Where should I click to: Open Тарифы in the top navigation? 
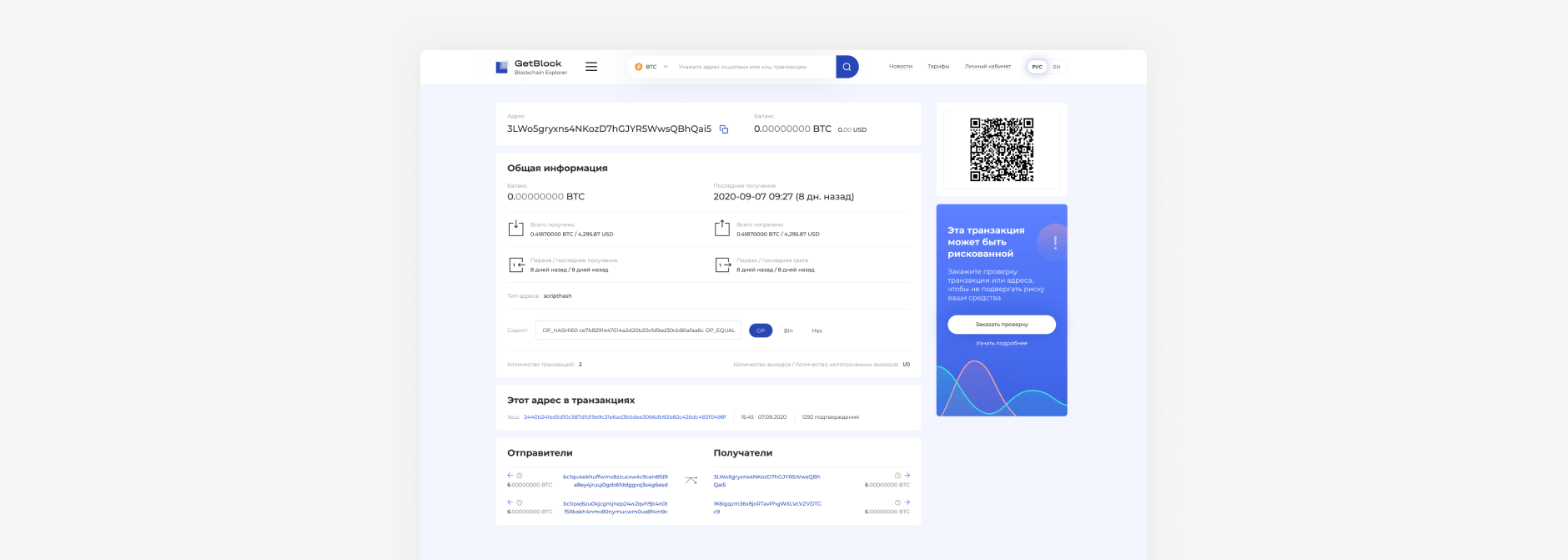pyautogui.click(x=938, y=67)
